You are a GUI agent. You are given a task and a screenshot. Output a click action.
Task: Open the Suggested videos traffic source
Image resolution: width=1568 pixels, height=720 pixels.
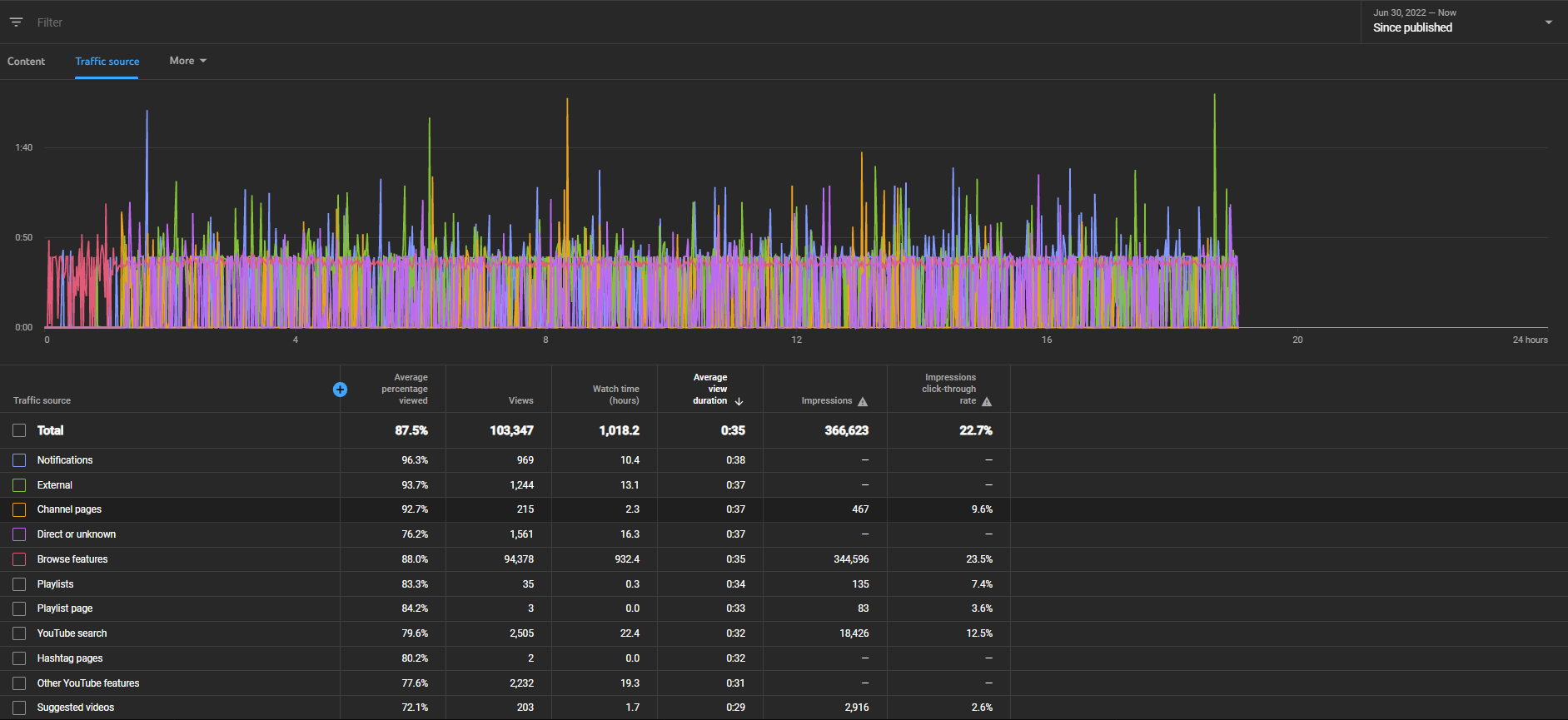tap(76, 708)
